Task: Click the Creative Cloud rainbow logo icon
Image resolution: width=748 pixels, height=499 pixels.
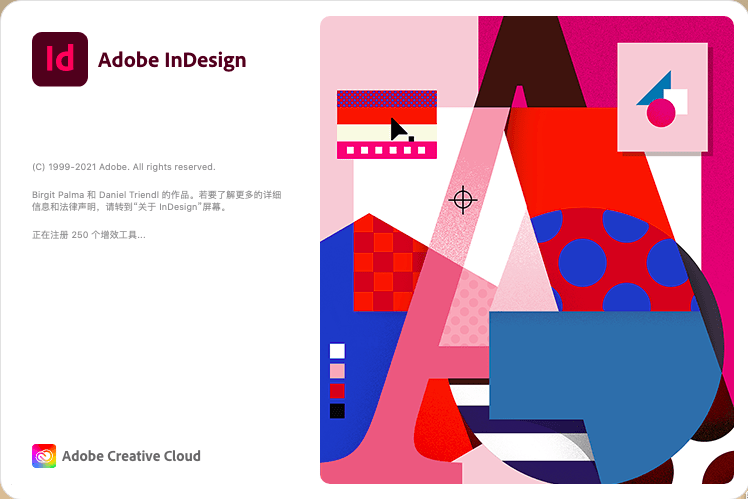Action: click(x=44, y=456)
